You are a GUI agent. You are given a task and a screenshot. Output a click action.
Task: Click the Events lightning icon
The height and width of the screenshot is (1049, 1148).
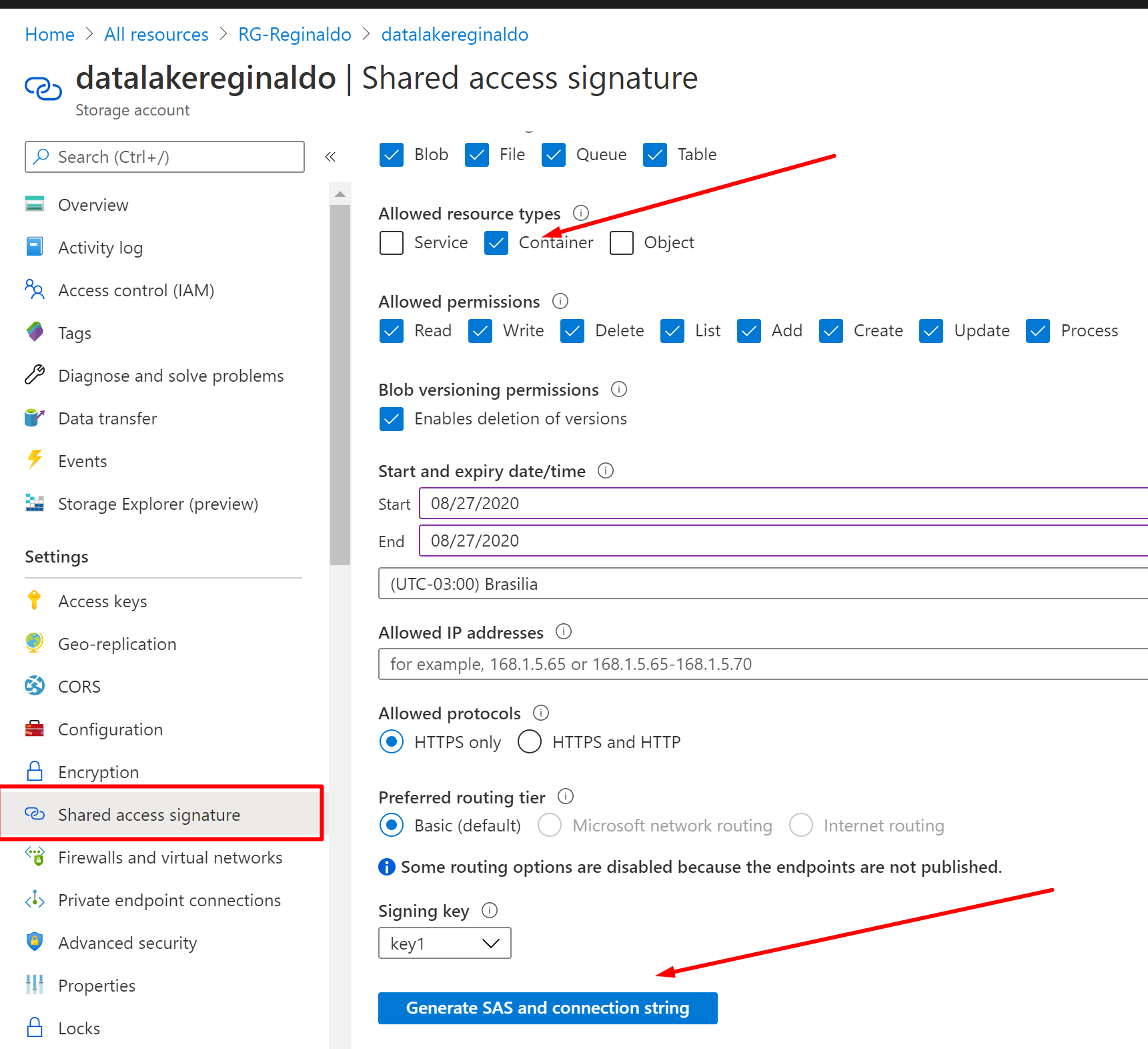pos(35,460)
